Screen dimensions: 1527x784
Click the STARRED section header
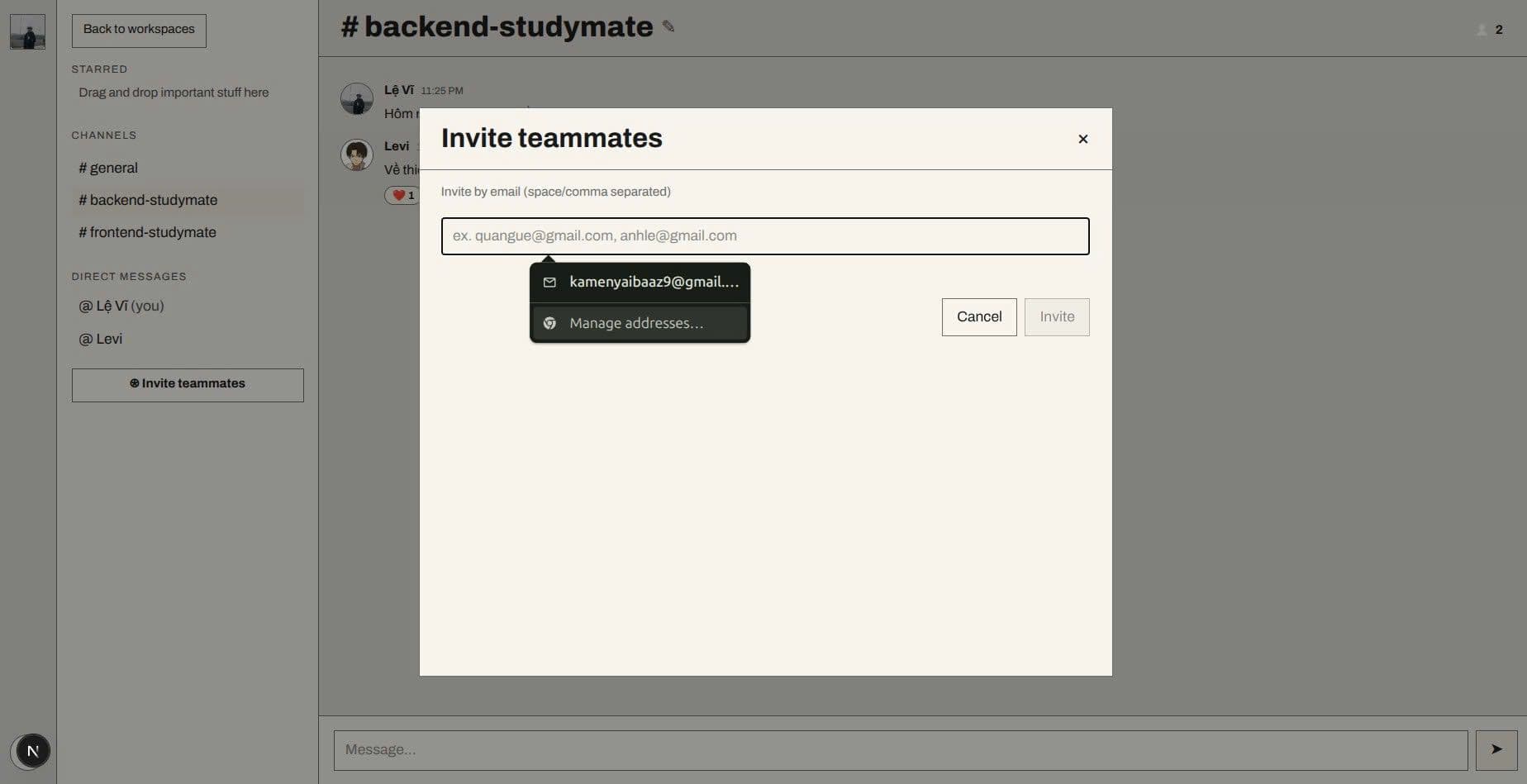pyautogui.click(x=99, y=69)
